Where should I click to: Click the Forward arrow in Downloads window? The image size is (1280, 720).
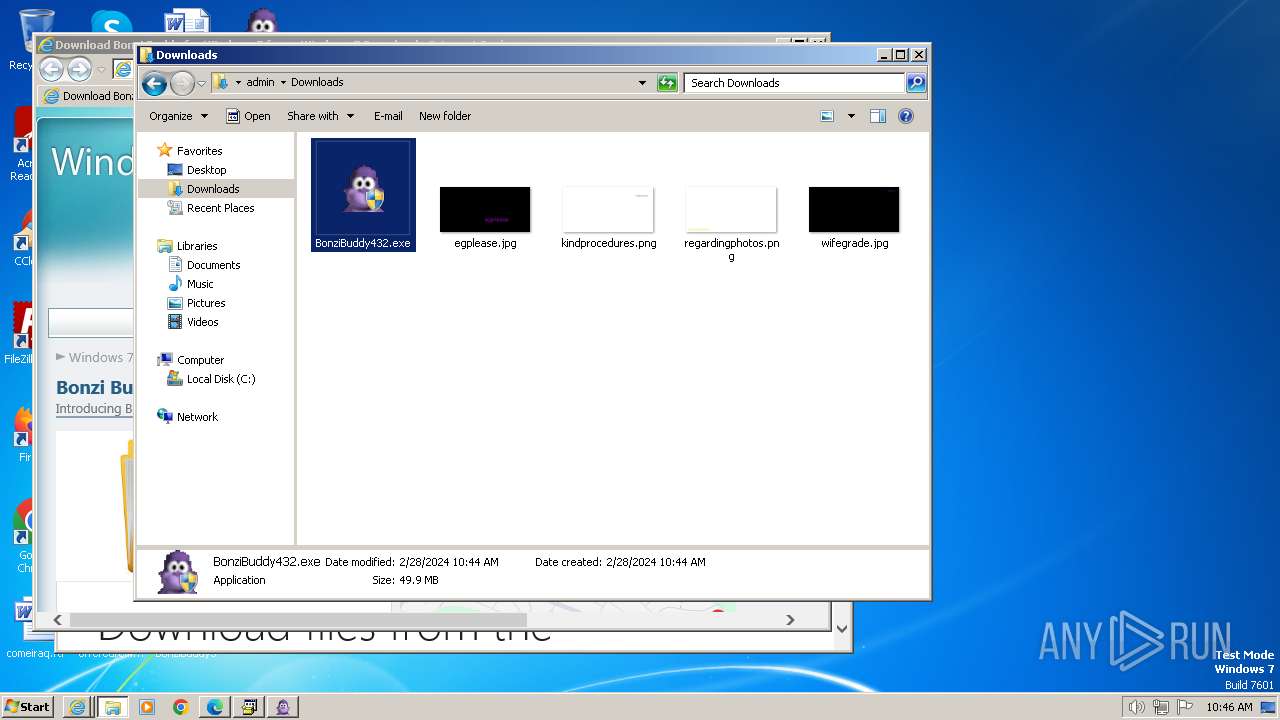click(x=182, y=83)
